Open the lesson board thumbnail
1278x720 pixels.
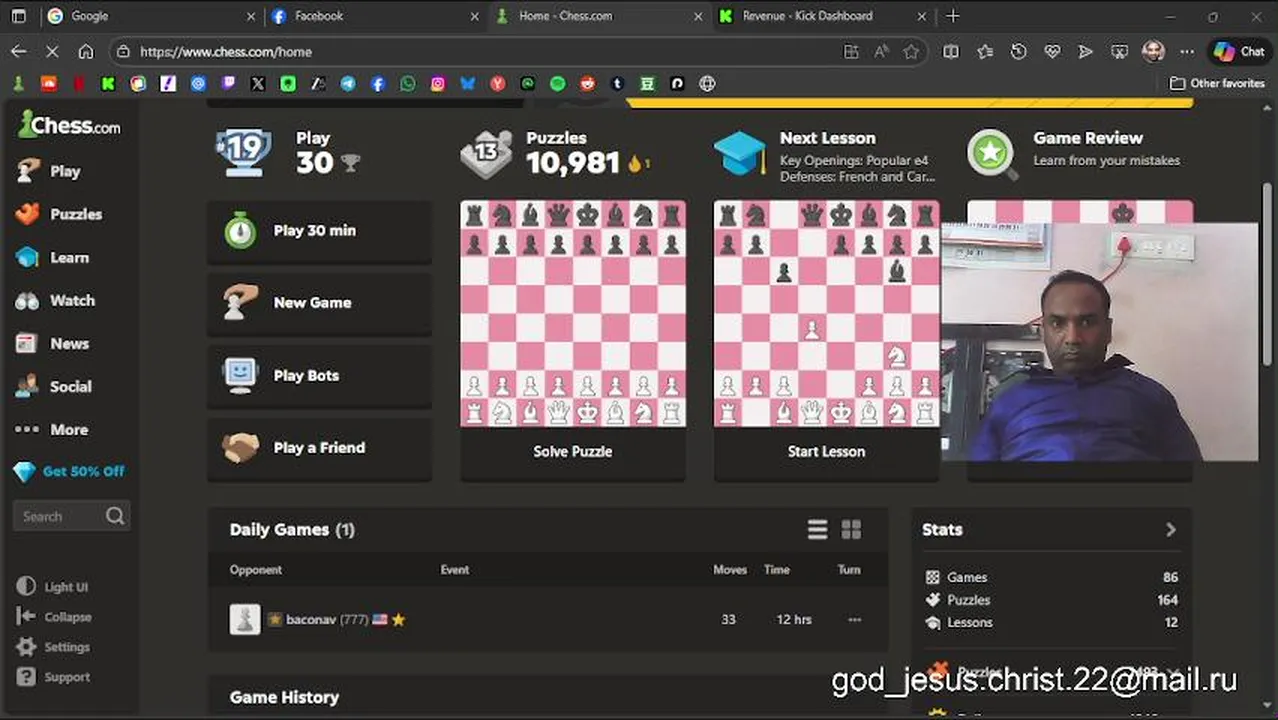(x=826, y=314)
